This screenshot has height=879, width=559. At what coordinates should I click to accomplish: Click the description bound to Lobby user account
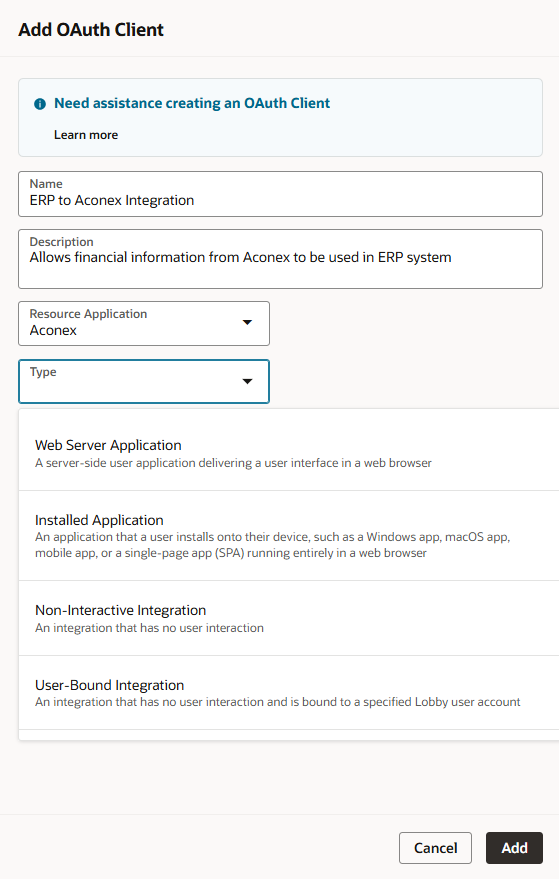pyautogui.click(x=278, y=702)
